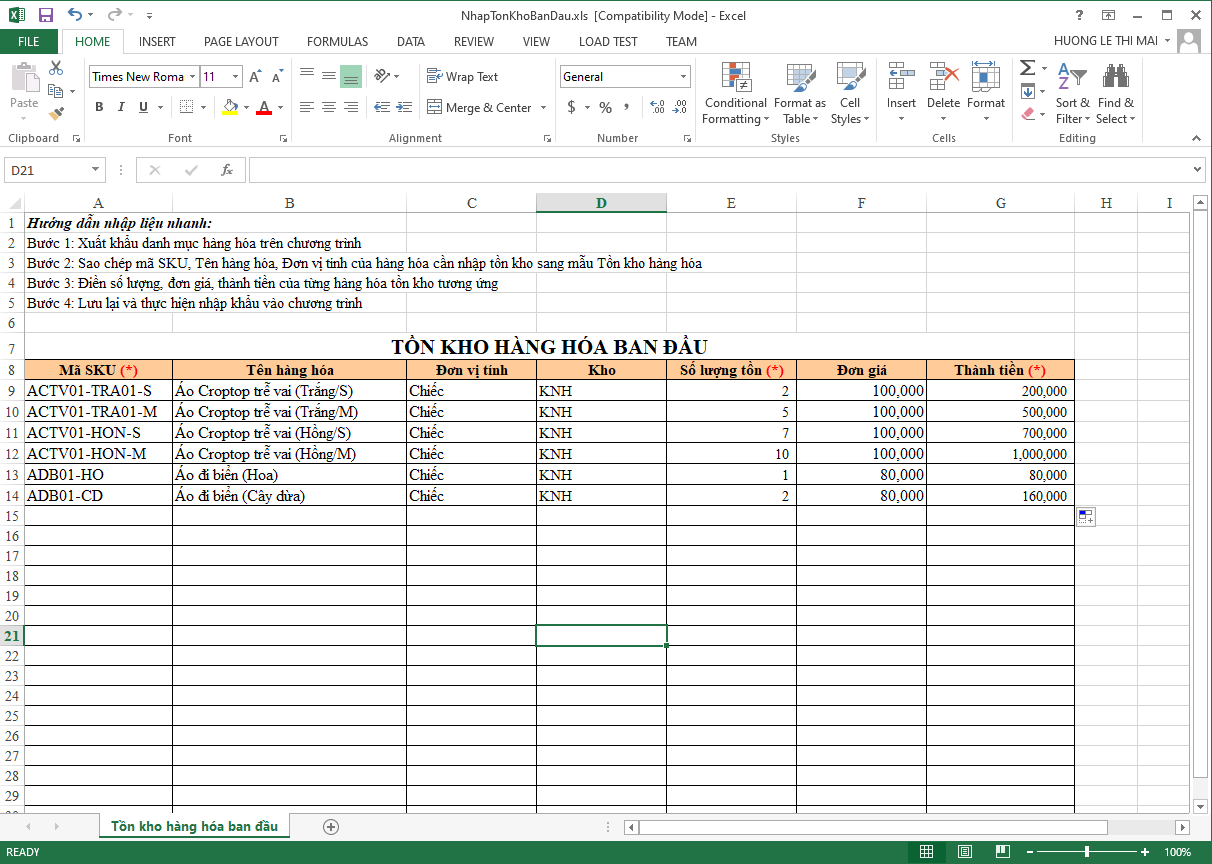Align cell text to the right

tap(350, 107)
